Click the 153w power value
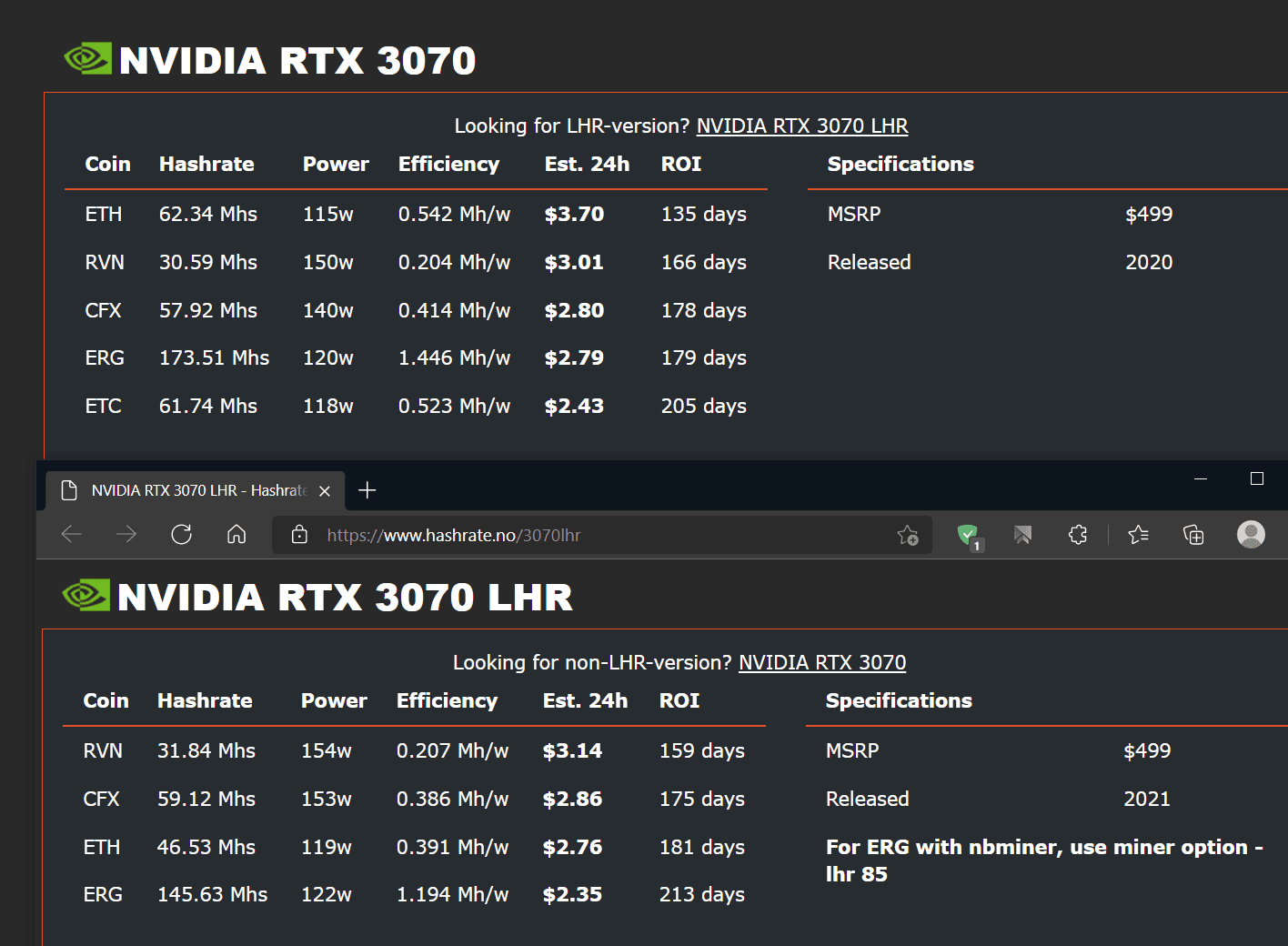This screenshot has width=1288, height=946. [x=327, y=799]
